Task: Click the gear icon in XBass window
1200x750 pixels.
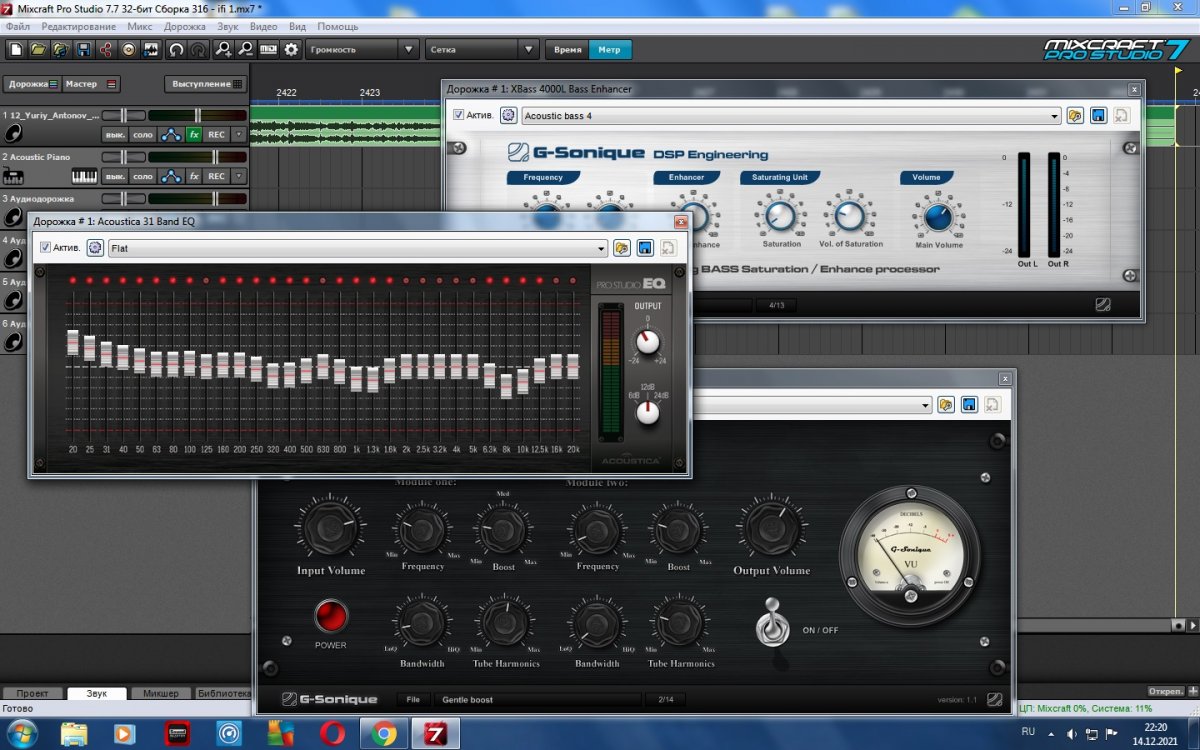Action: tap(508, 116)
